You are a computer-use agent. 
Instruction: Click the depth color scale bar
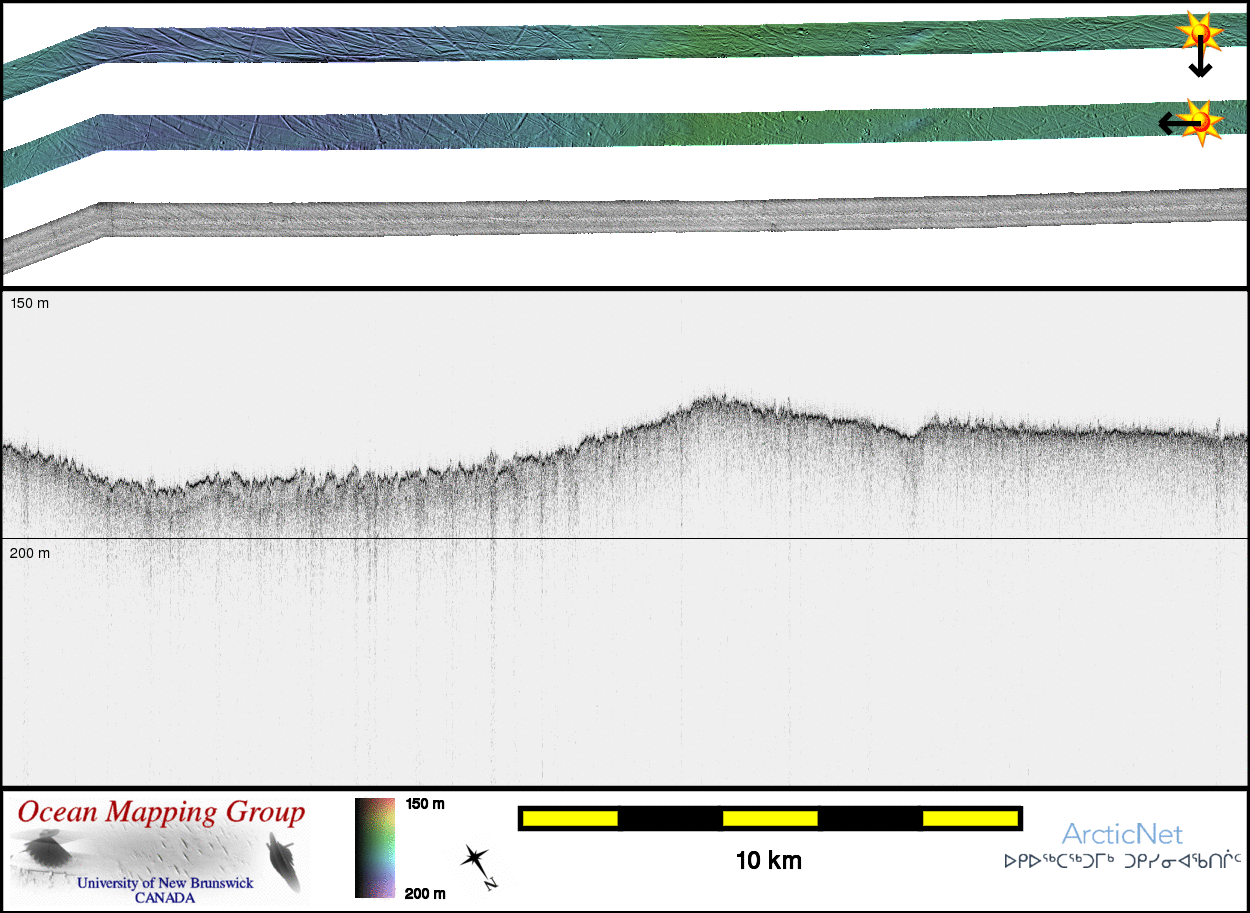(x=375, y=848)
